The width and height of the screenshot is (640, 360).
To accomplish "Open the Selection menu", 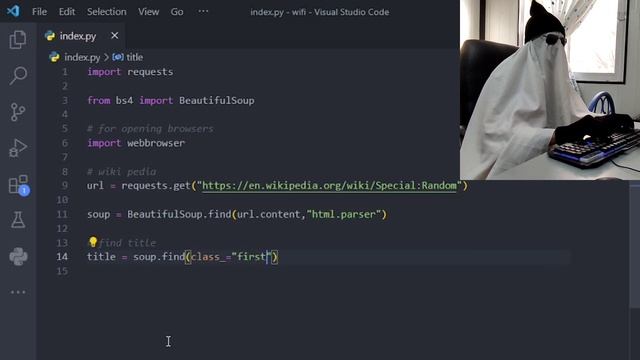I will pos(107,12).
